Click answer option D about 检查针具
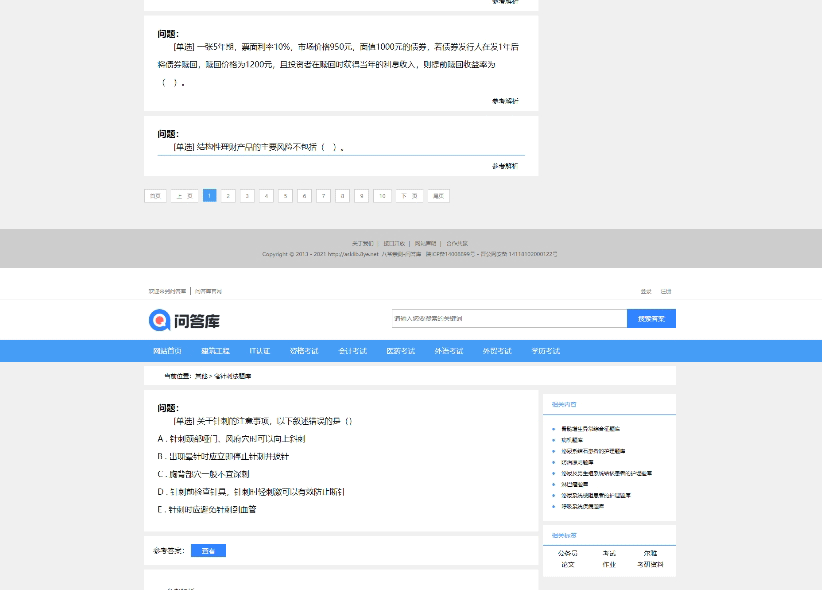The width and height of the screenshot is (822, 590). (x=251, y=492)
